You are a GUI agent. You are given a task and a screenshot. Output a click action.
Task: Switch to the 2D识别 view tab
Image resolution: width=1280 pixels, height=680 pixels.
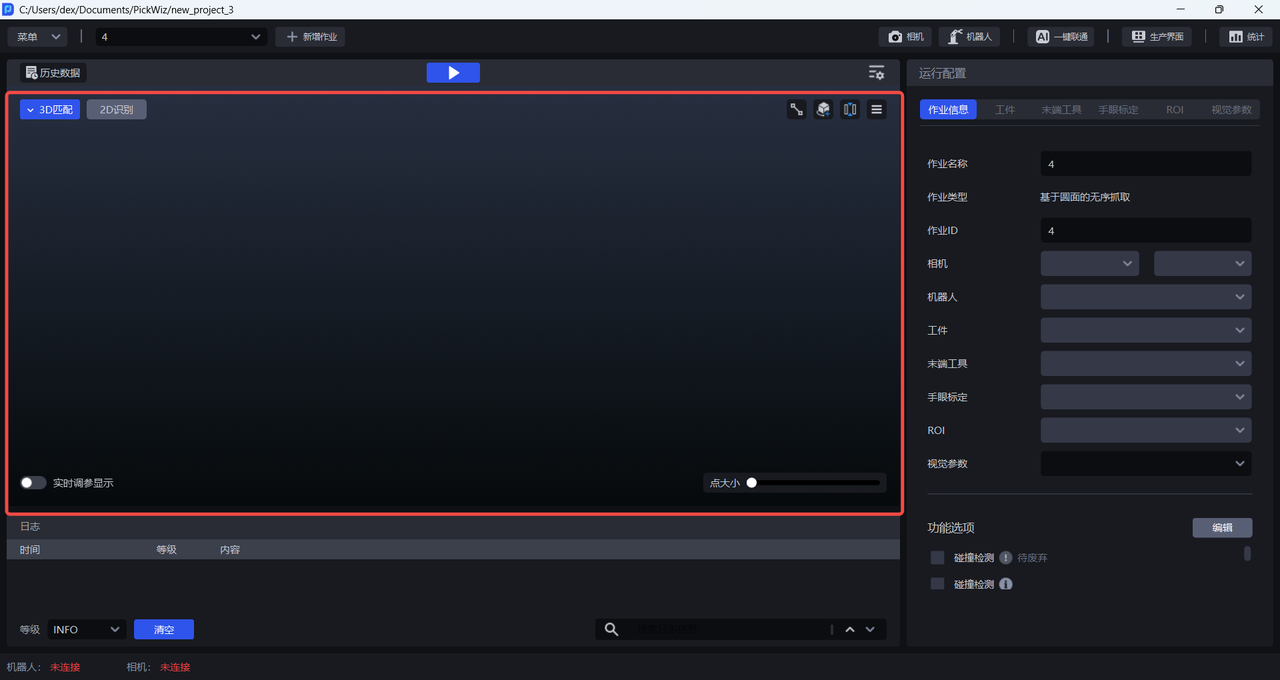pos(116,110)
